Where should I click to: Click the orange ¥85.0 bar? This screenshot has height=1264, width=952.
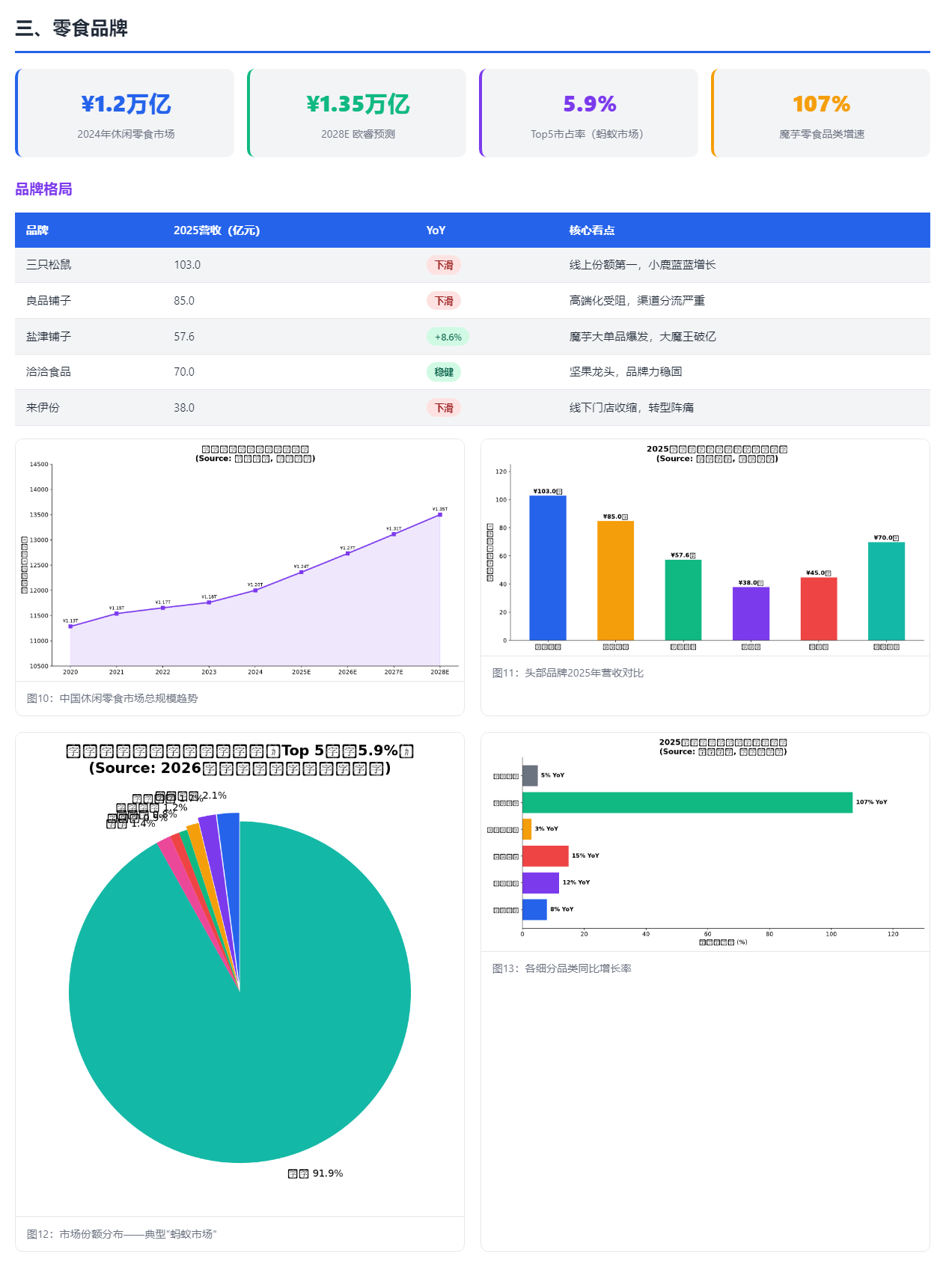point(615,581)
